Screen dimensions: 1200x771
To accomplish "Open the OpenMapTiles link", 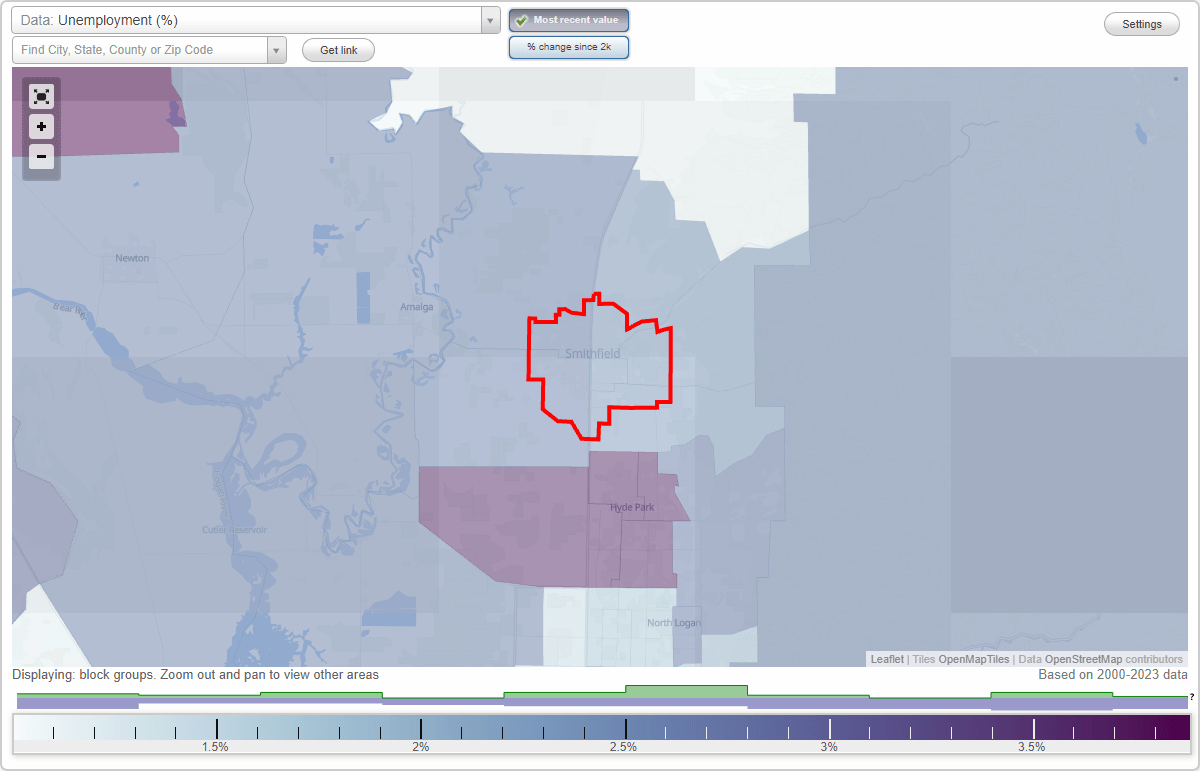I will click(x=974, y=659).
